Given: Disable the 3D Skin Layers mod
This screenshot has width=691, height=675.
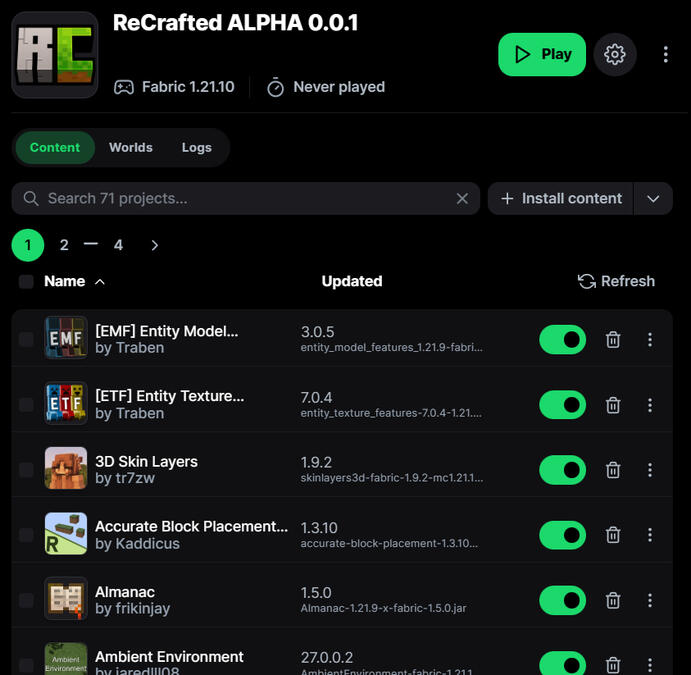Looking at the screenshot, I should click(563, 470).
